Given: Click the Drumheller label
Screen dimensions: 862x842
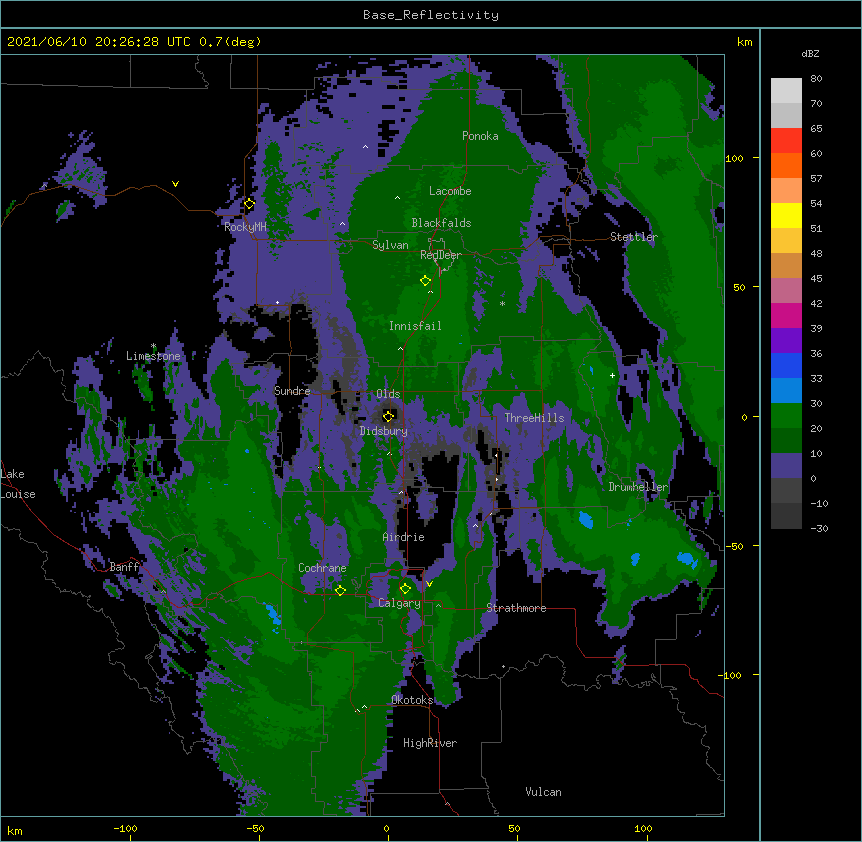Looking at the screenshot, I should 638,487.
